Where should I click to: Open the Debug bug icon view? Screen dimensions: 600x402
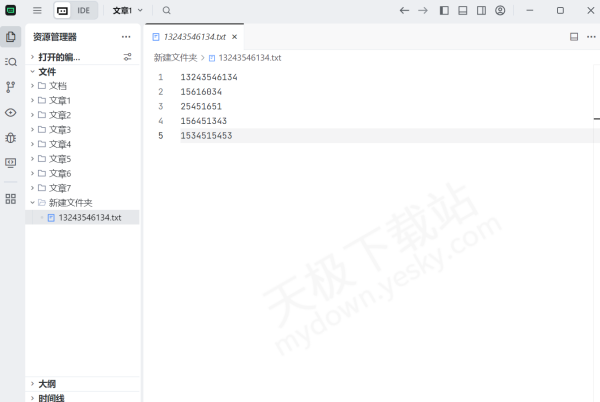click(11, 137)
